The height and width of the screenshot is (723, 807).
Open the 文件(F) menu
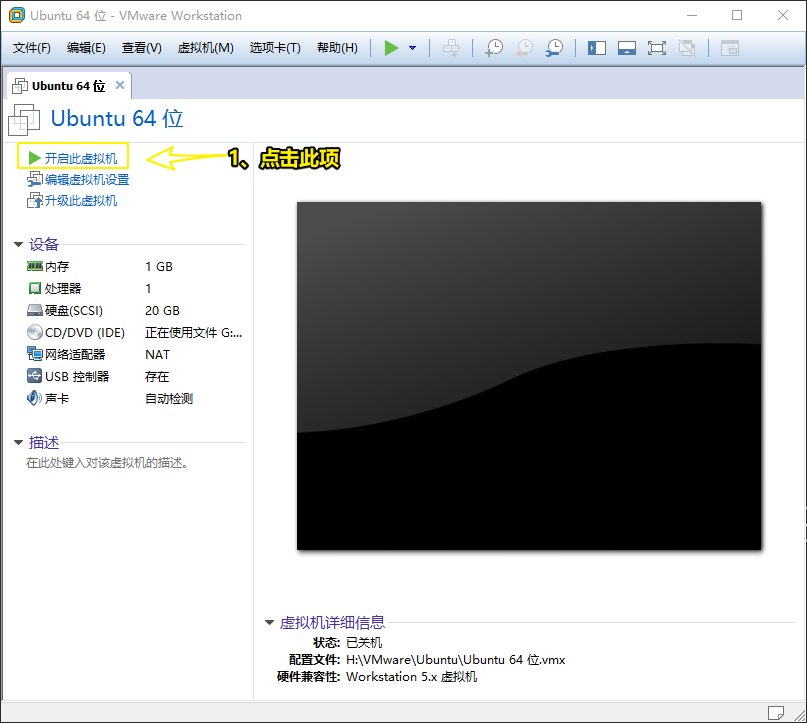(32, 48)
